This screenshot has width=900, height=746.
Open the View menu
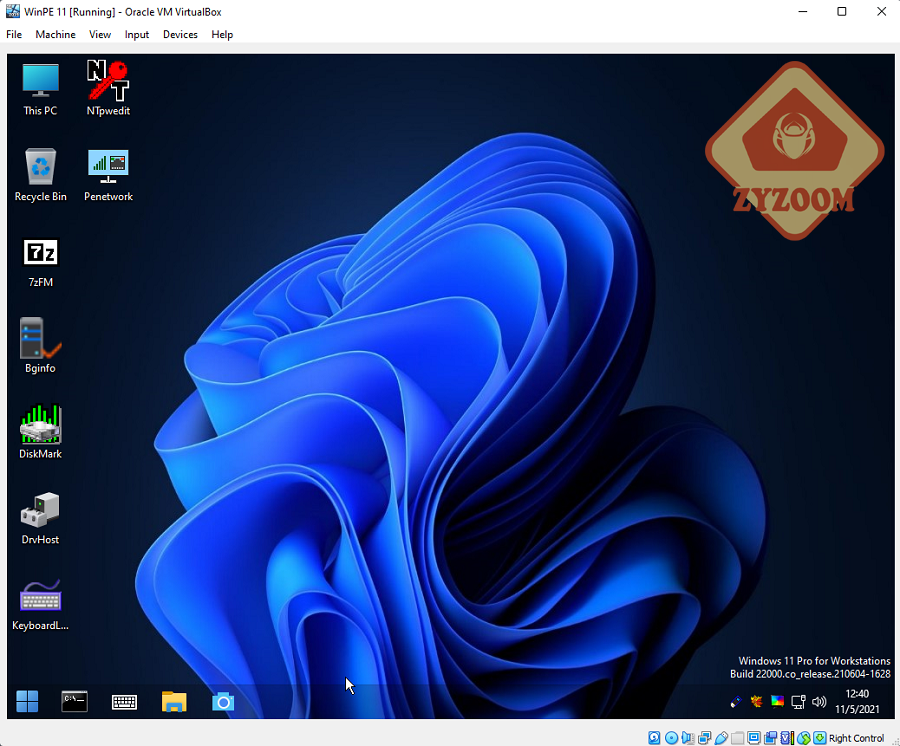pos(100,34)
